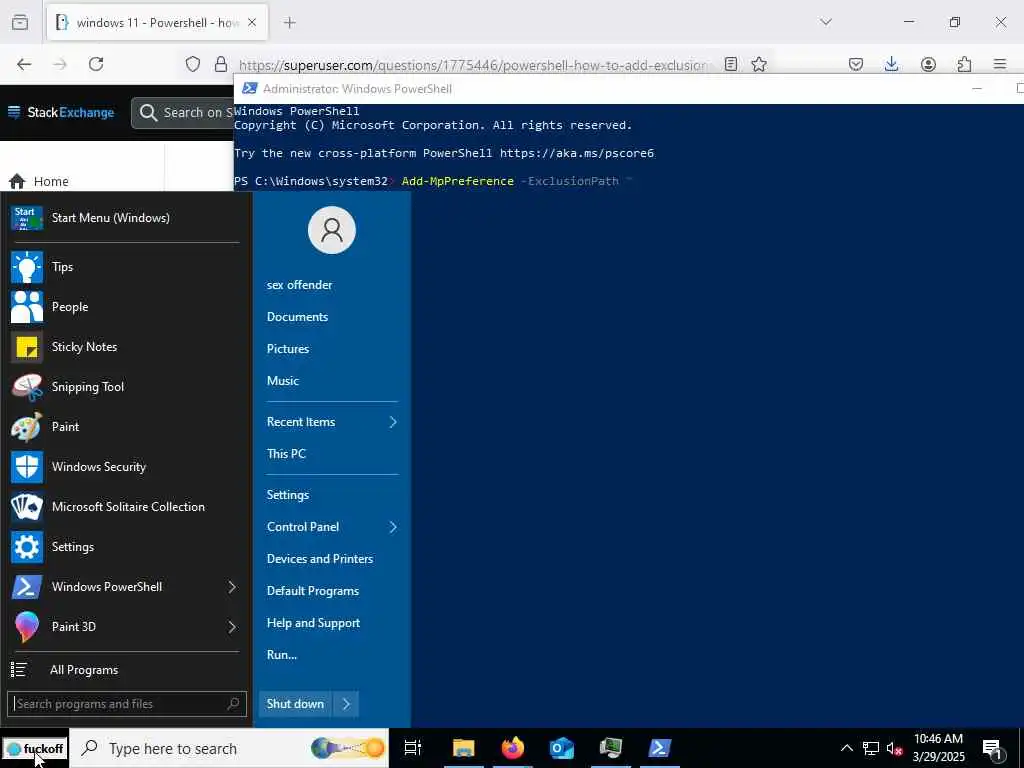The height and width of the screenshot is (768, 1024).
Task: Switch to Firefox on the taskbar
Action: [x=513, y=748]
